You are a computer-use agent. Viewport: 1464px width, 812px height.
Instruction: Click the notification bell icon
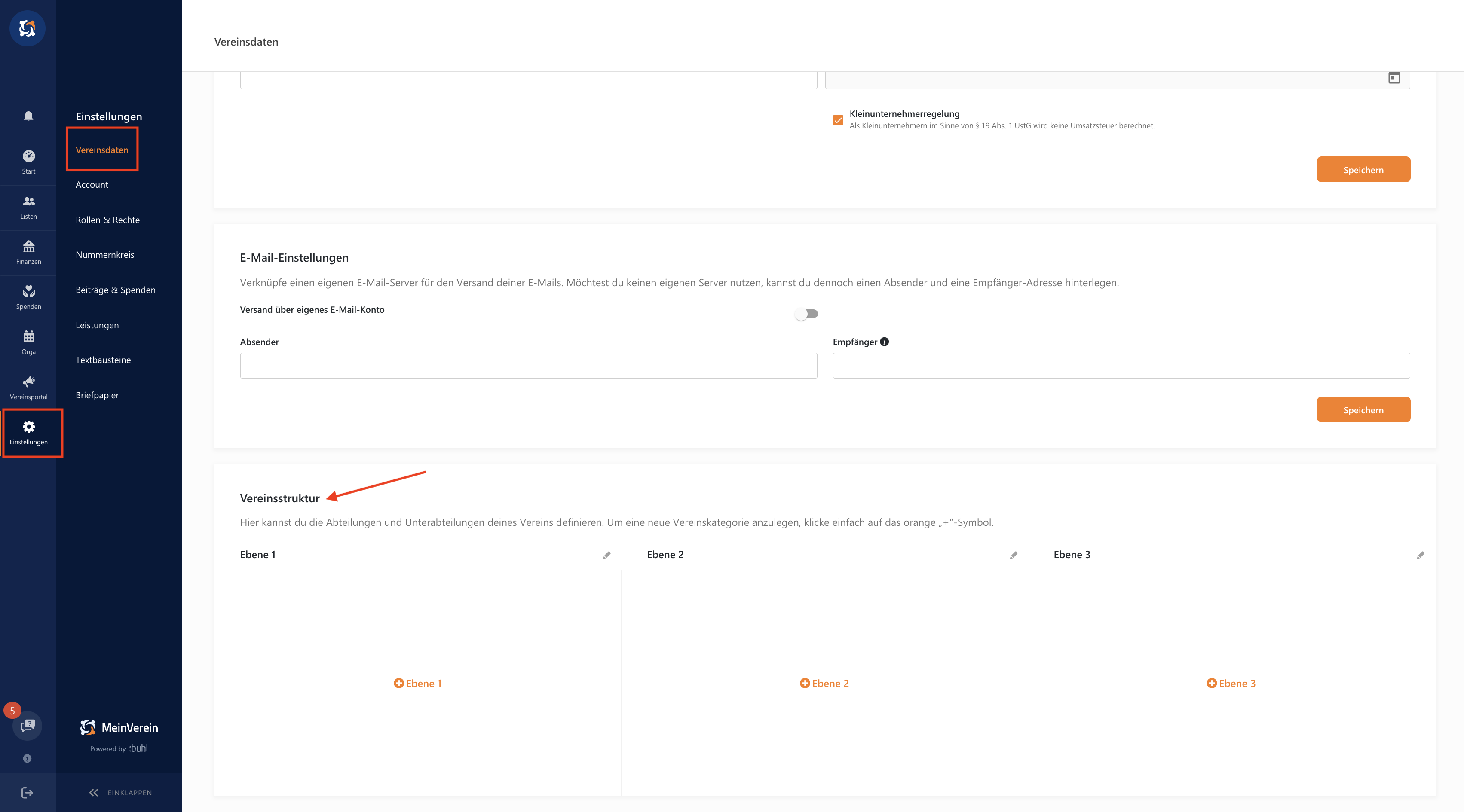(x=28, y=116)
